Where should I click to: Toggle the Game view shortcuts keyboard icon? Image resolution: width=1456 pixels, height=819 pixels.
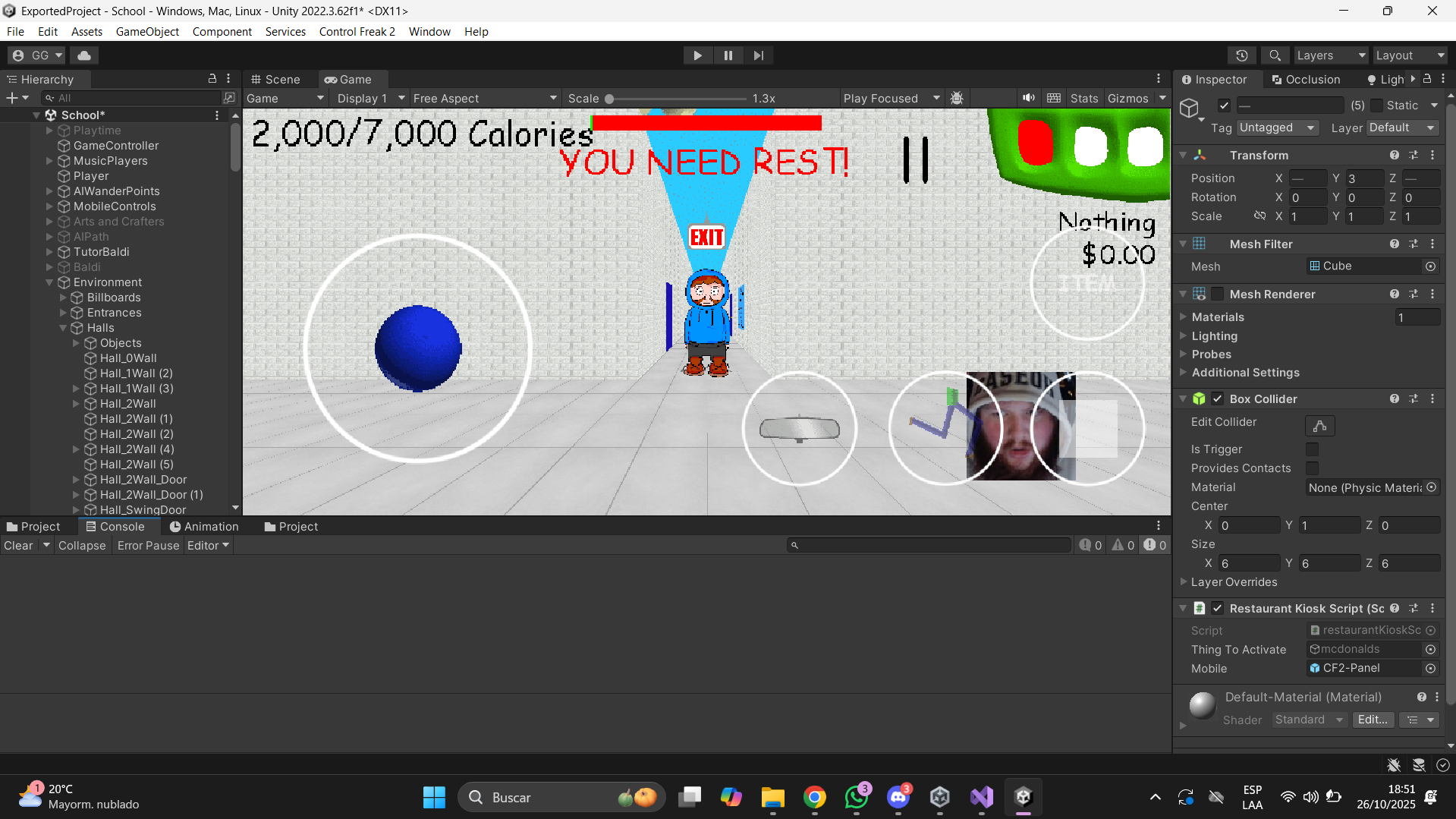pyautogui.click(x=1054, y=98)
